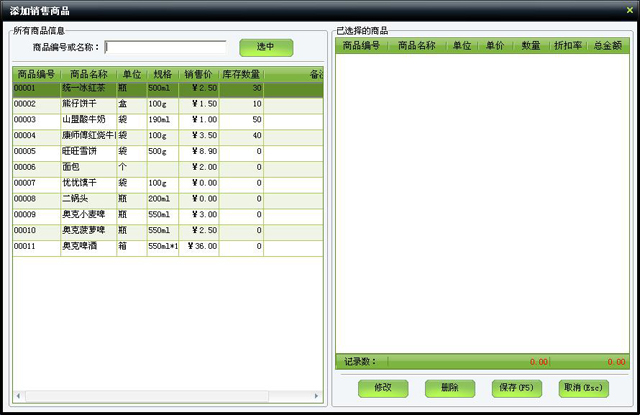Screen dimensions: 640x415
Task: Sort left table by 销售价 column header
Action: tap(198, 74)
